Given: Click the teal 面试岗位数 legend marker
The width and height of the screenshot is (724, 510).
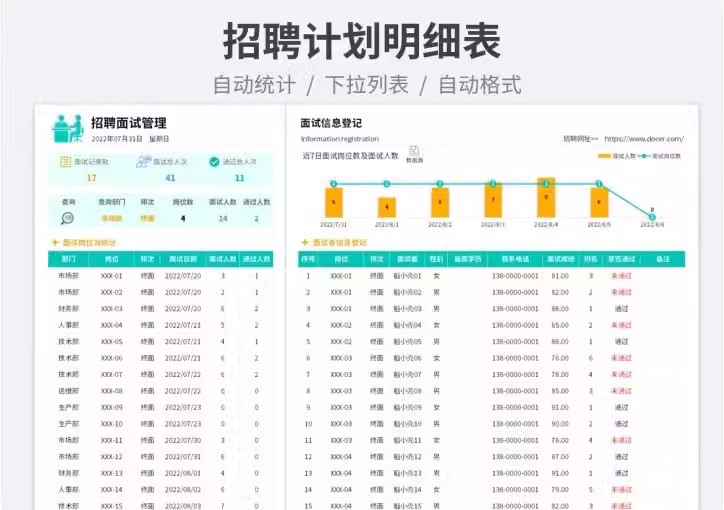Looking at the screenshot, I should point(644,156).
